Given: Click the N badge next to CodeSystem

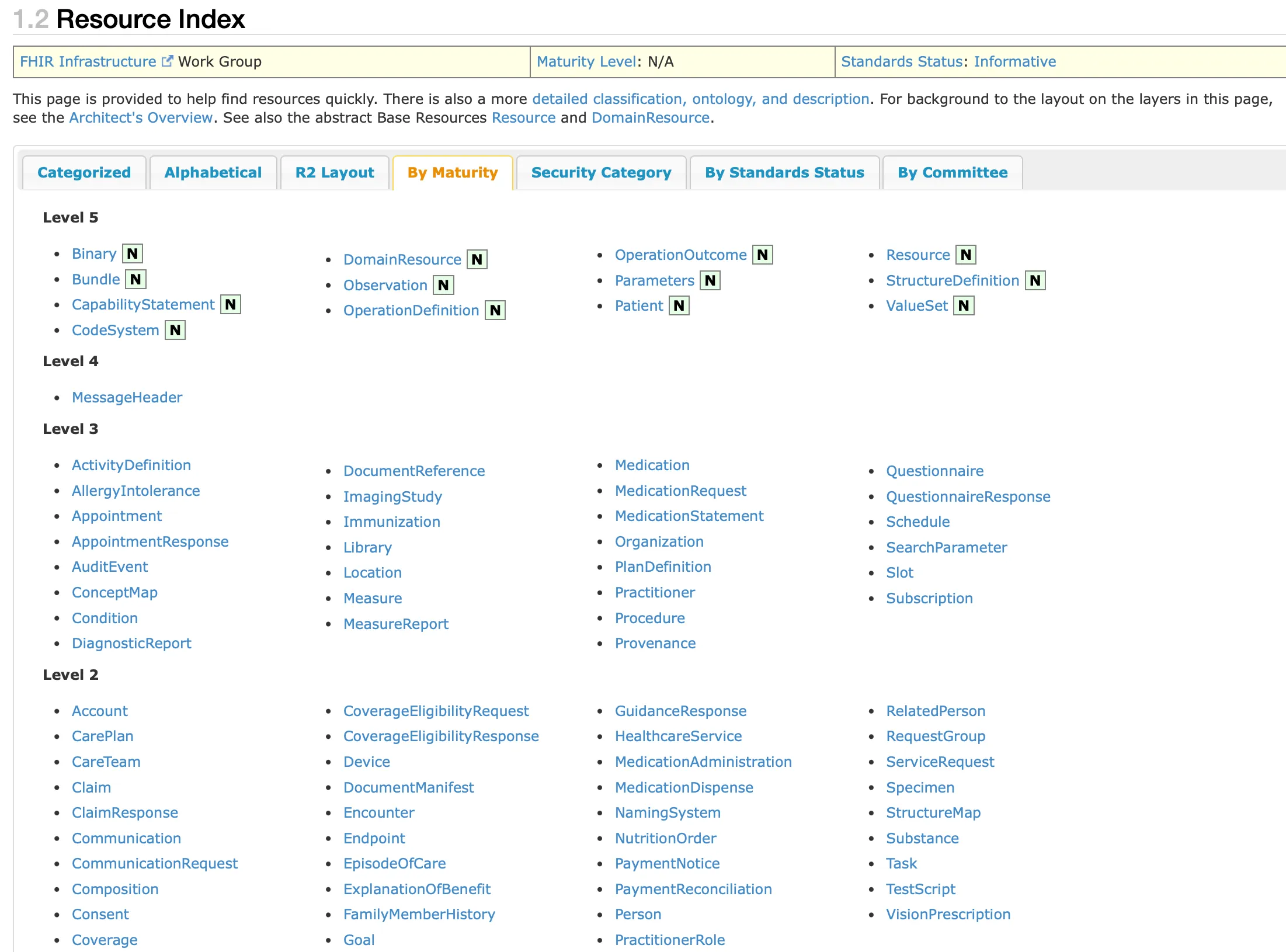Looking at the screenshot, I should (x=175, y=330).
